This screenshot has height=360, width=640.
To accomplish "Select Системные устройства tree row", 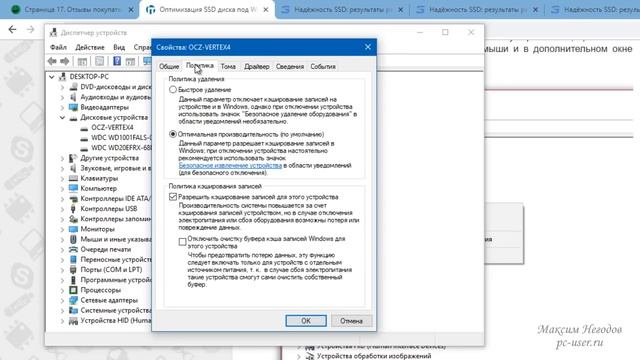I will (110, 311).
